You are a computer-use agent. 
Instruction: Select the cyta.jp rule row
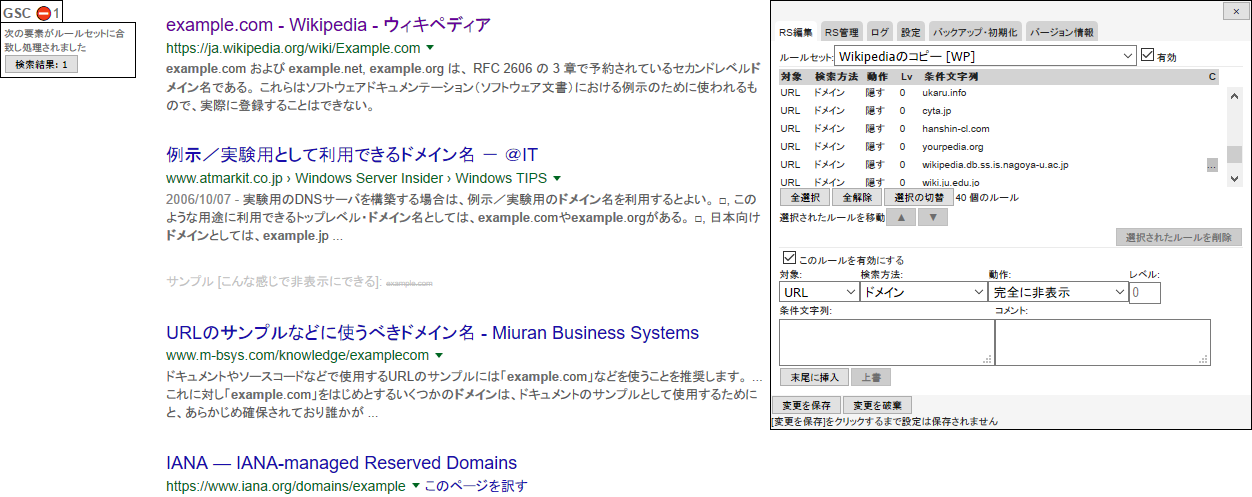[999, 111]
